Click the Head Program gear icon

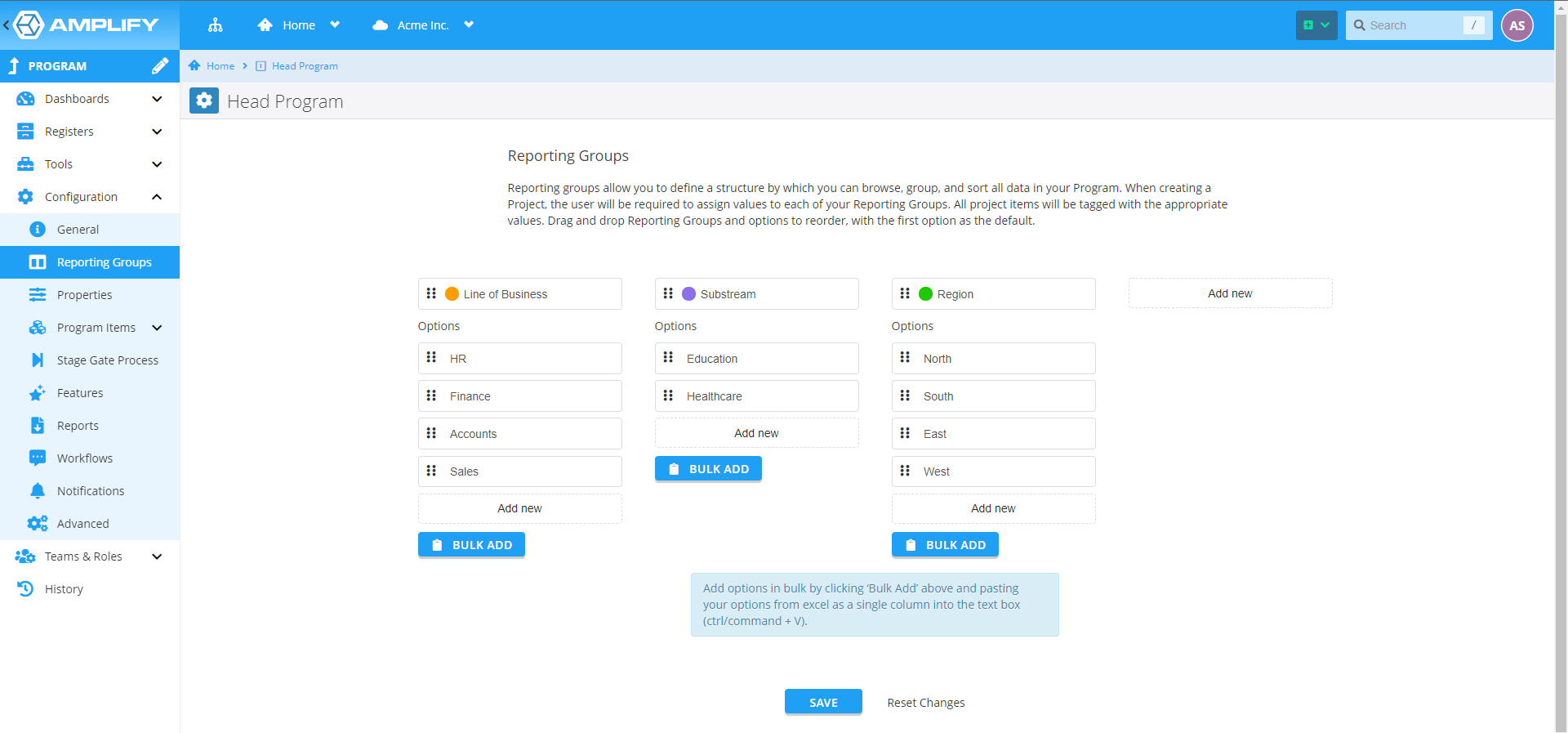(x=204, y=101)
